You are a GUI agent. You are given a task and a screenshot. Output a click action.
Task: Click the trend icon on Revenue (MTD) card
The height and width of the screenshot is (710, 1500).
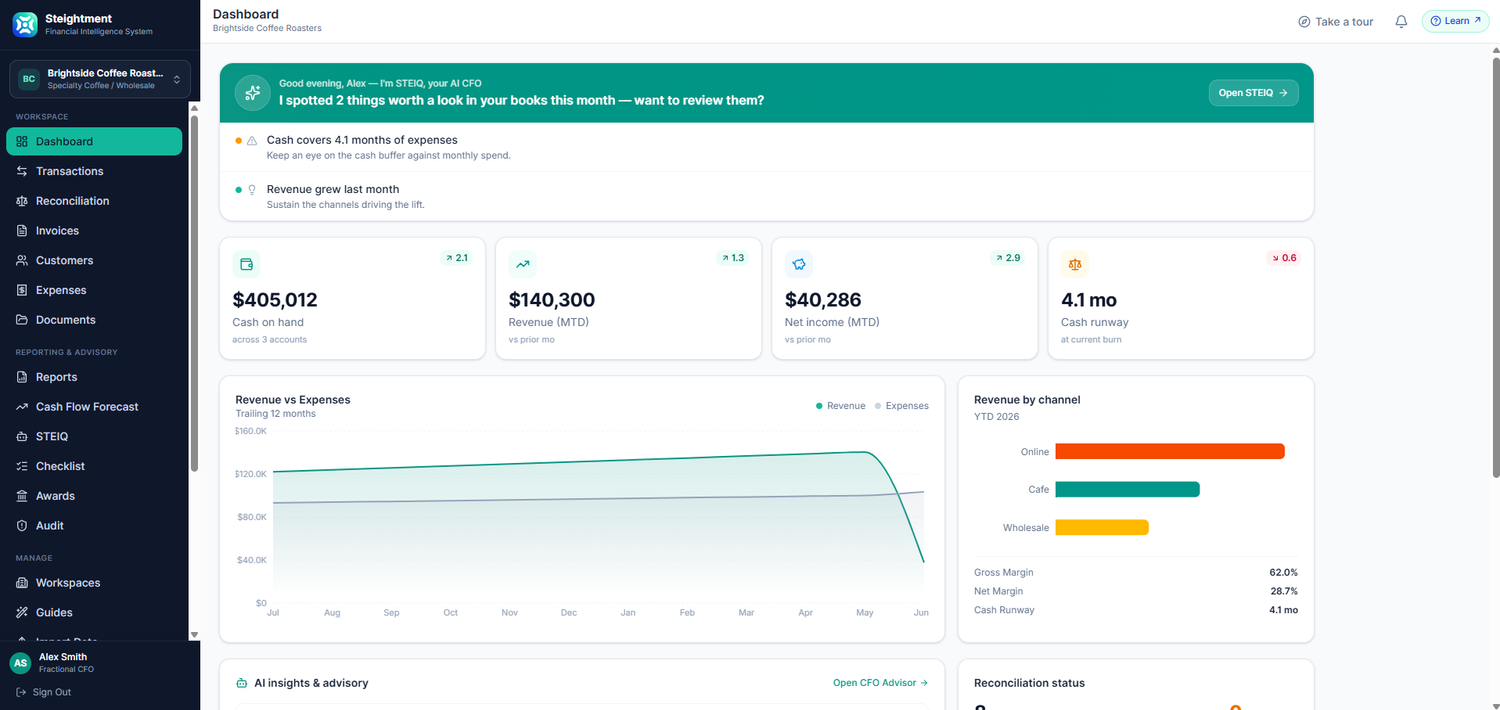[522, 264]
